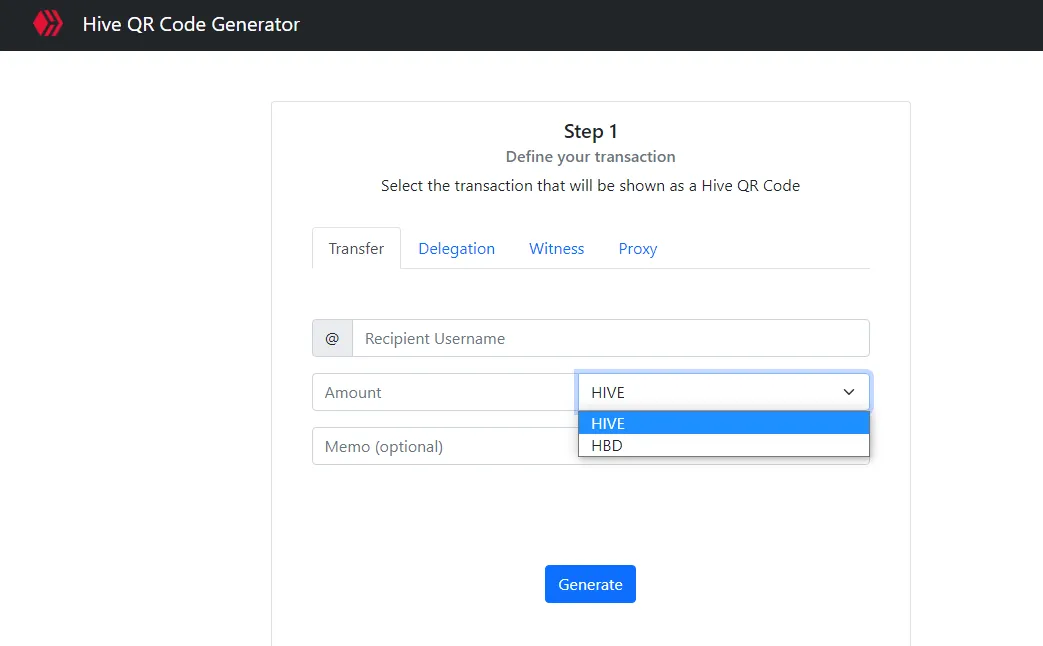Choose HBD option in currency list

pos(724,445)
